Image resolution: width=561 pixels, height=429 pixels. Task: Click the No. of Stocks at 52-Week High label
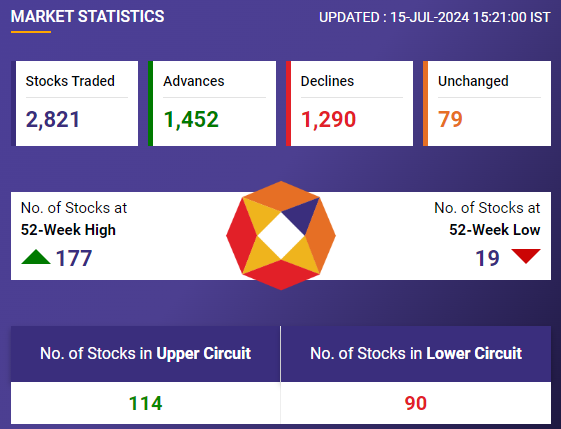[x=74, y=219]
